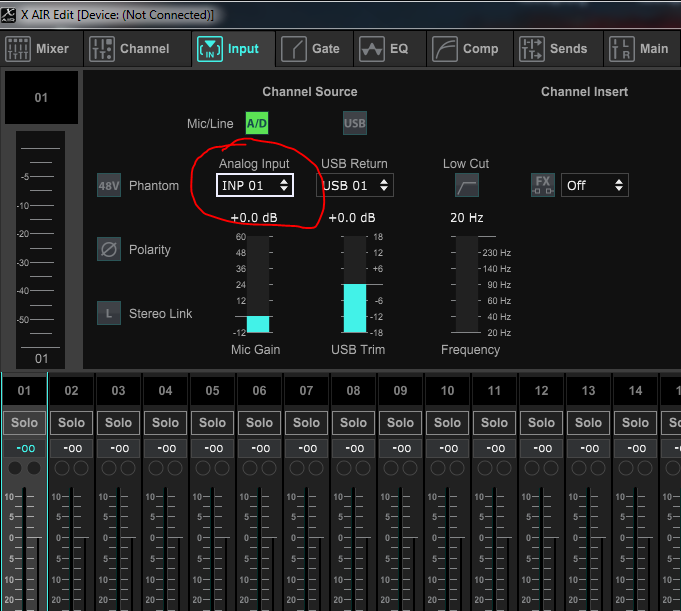Solo channel 14

[635, 423]
